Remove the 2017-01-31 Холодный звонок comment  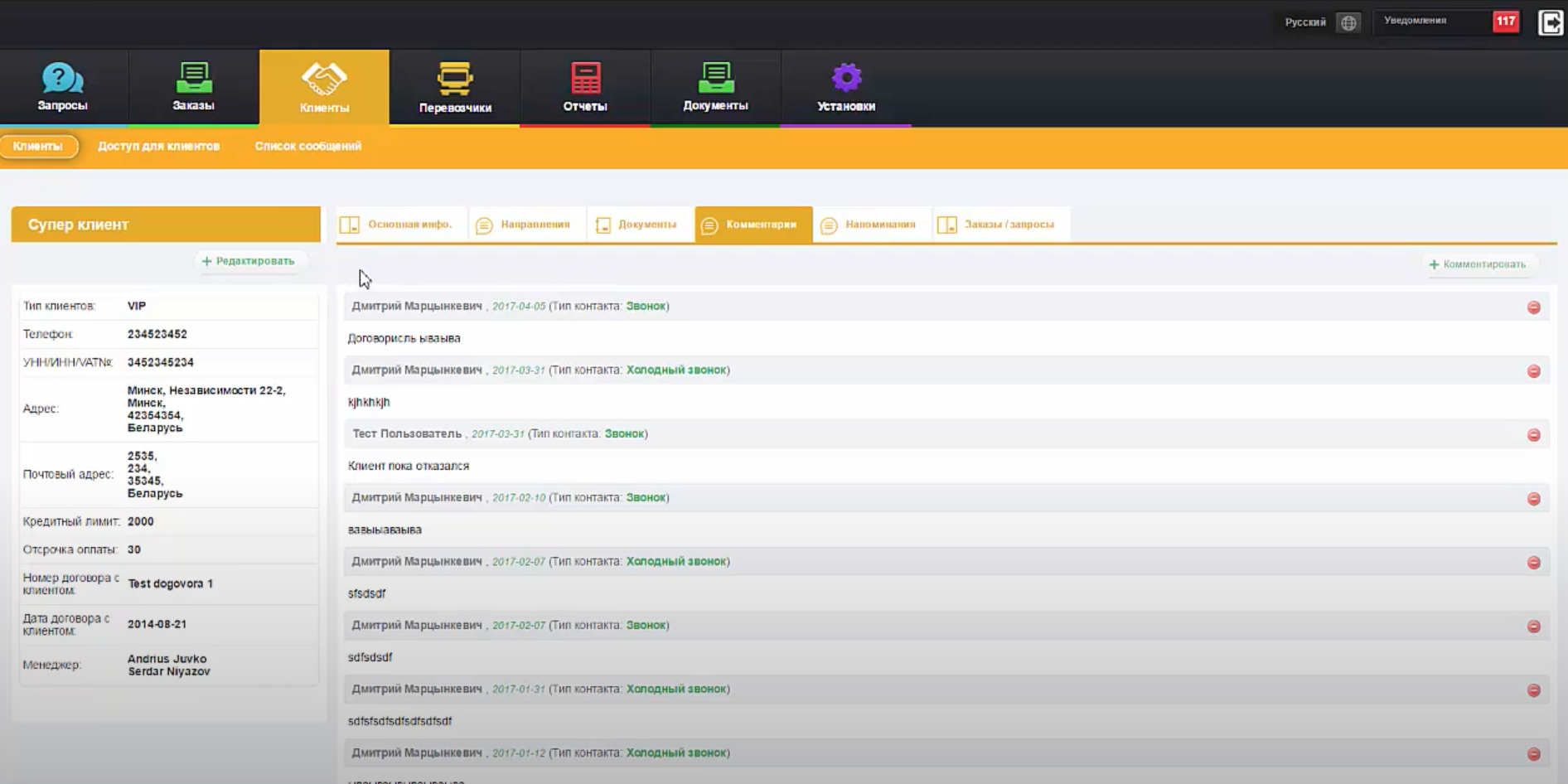[x=1534, y=690]
